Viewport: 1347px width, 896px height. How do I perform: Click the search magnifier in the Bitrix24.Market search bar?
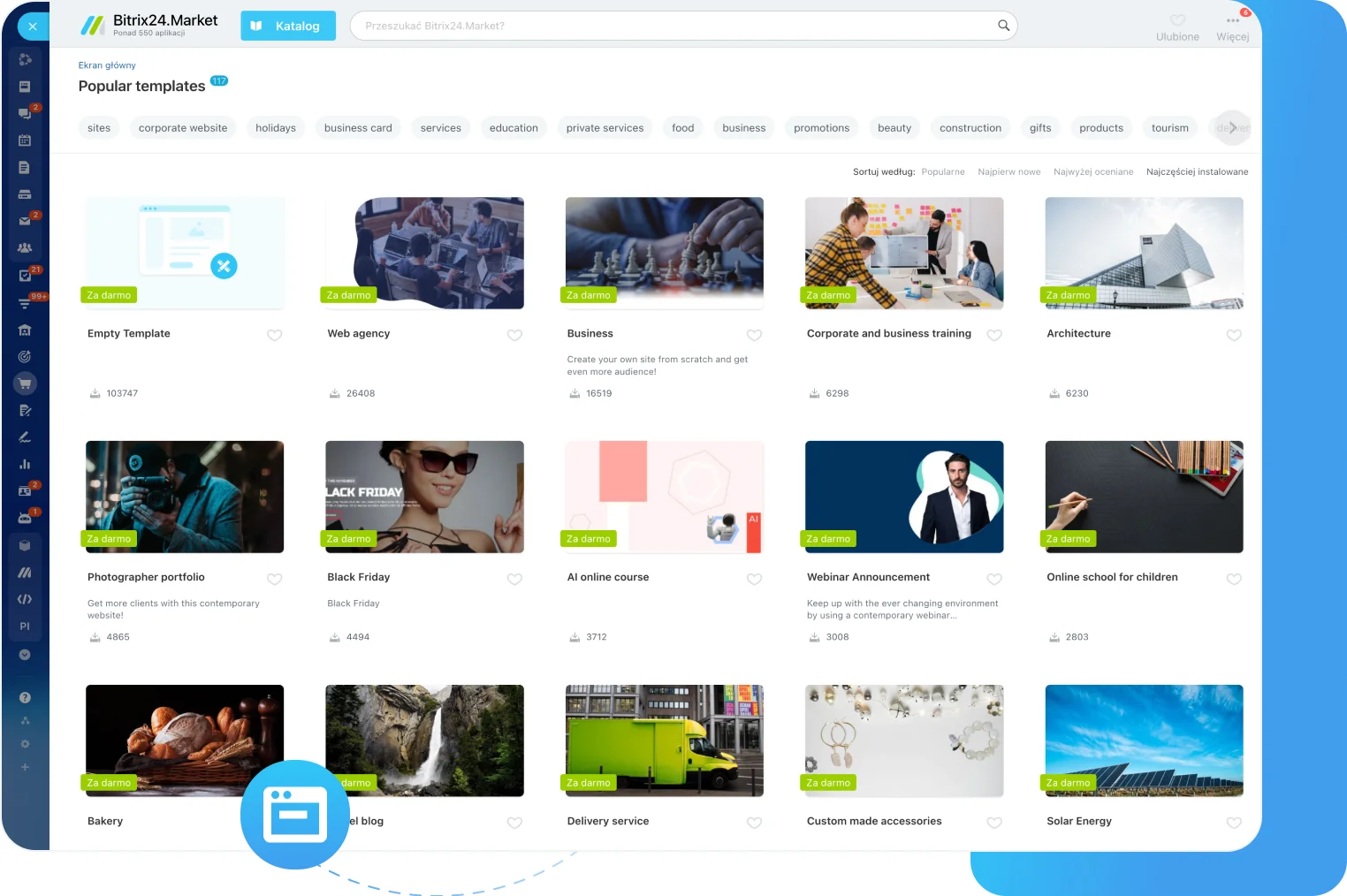pyautogui.click(x=1003, y=26)
